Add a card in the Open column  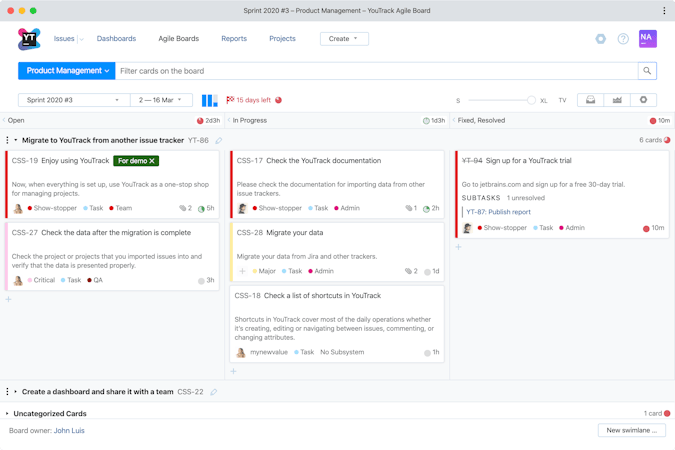coord(9,299)
